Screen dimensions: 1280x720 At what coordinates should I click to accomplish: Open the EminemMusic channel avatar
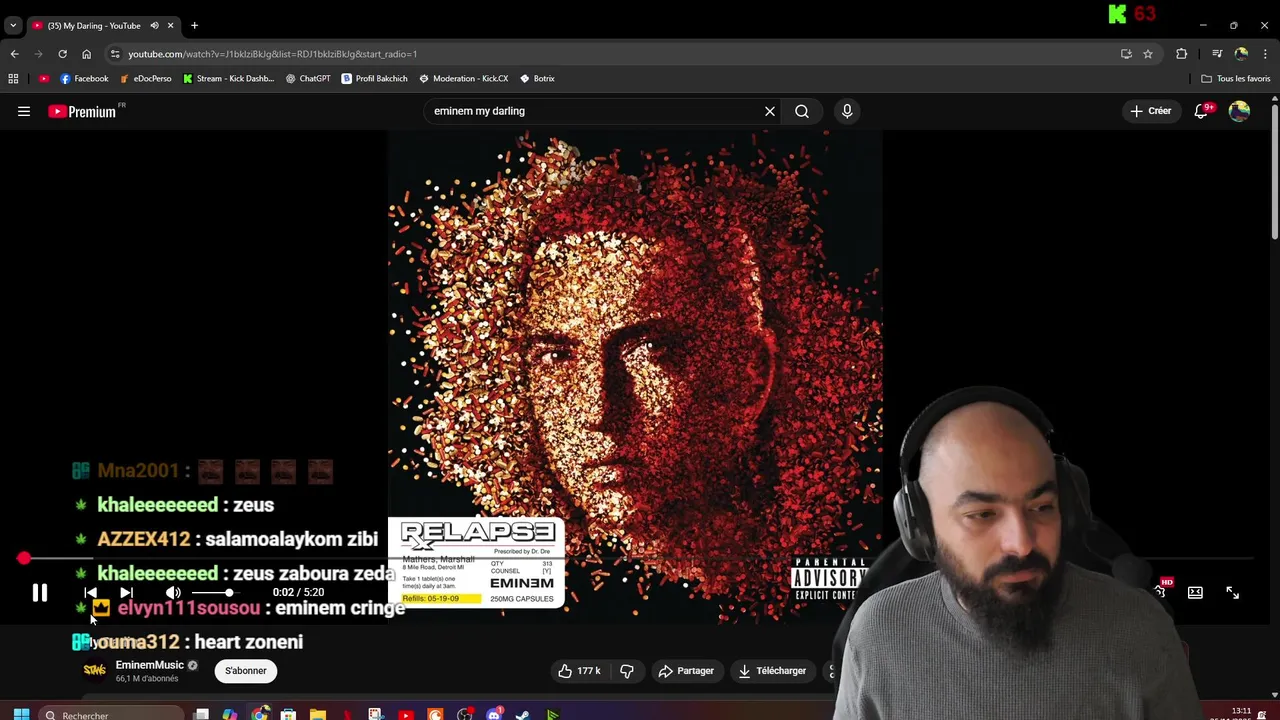point(94,670)
